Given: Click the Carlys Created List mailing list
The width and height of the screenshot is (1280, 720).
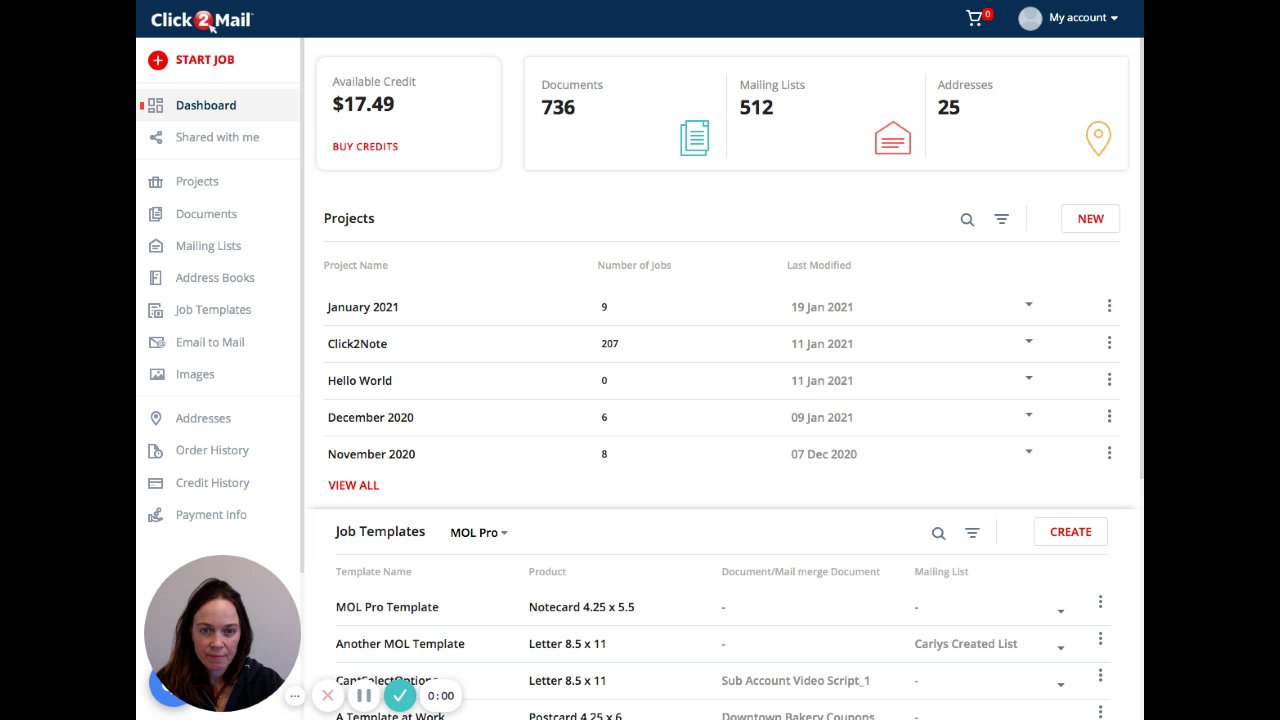Looking at the screenshot, I should click(x=966, y=644).
